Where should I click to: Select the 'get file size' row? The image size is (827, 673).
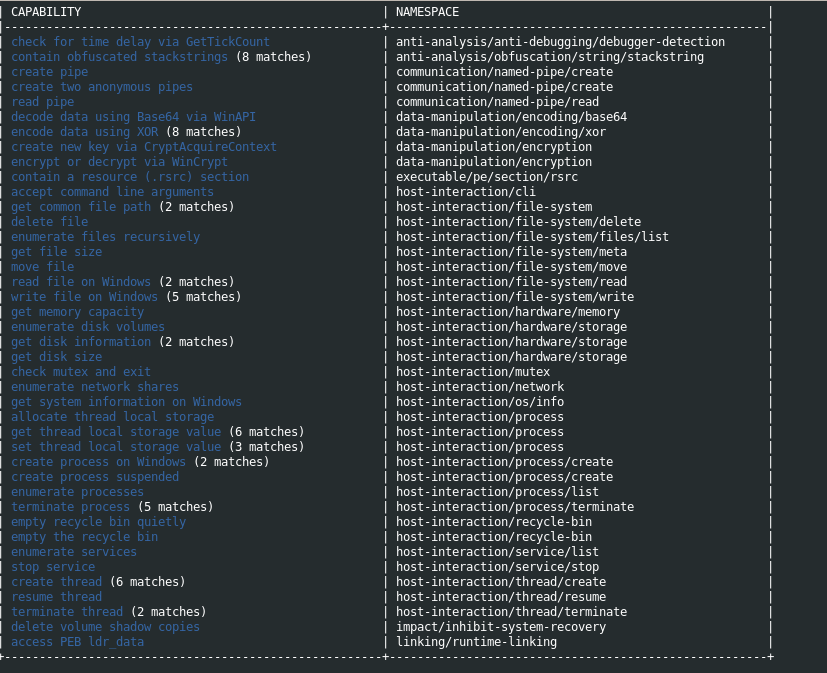click(56, 252)
